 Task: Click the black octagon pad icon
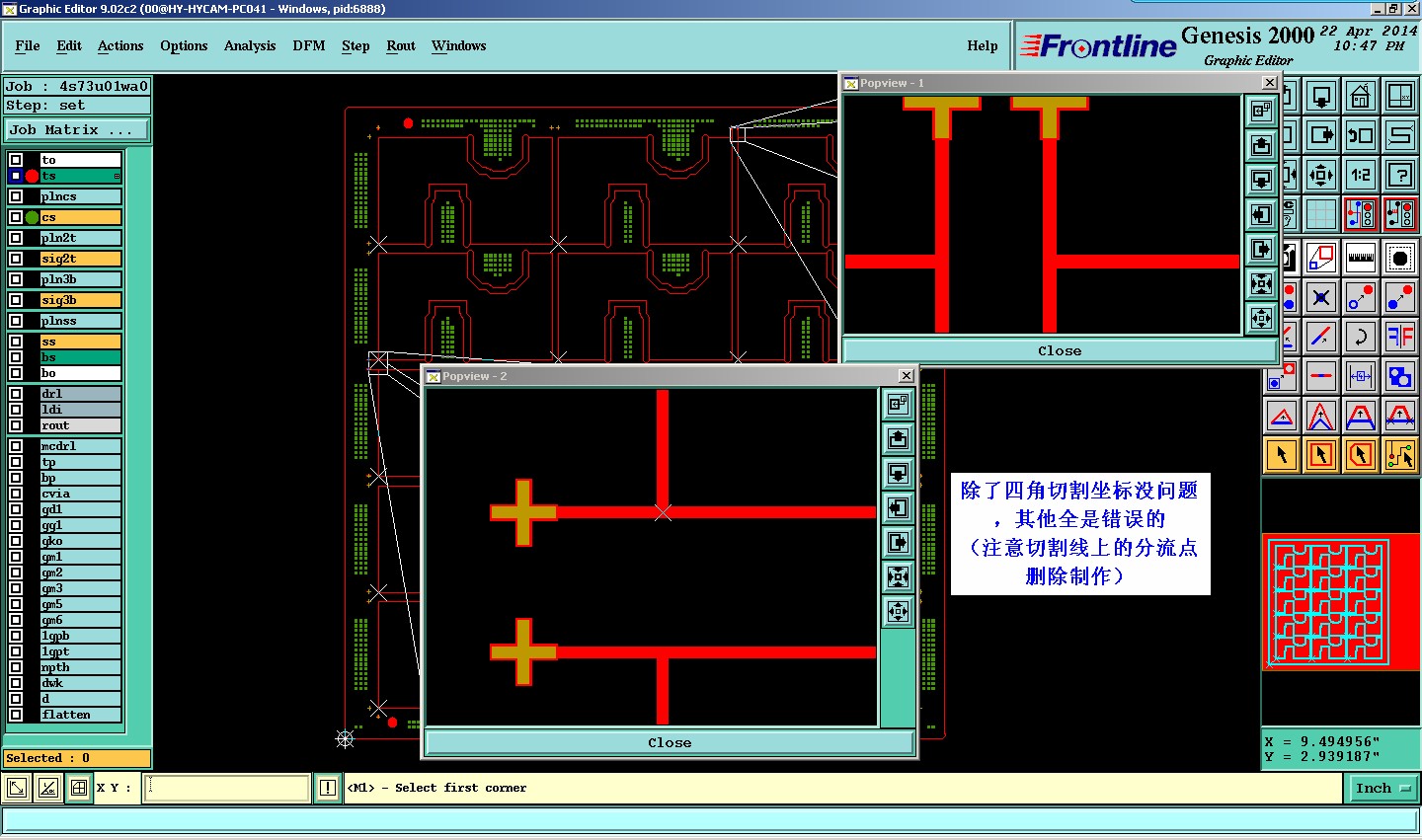pos(1400,259)
